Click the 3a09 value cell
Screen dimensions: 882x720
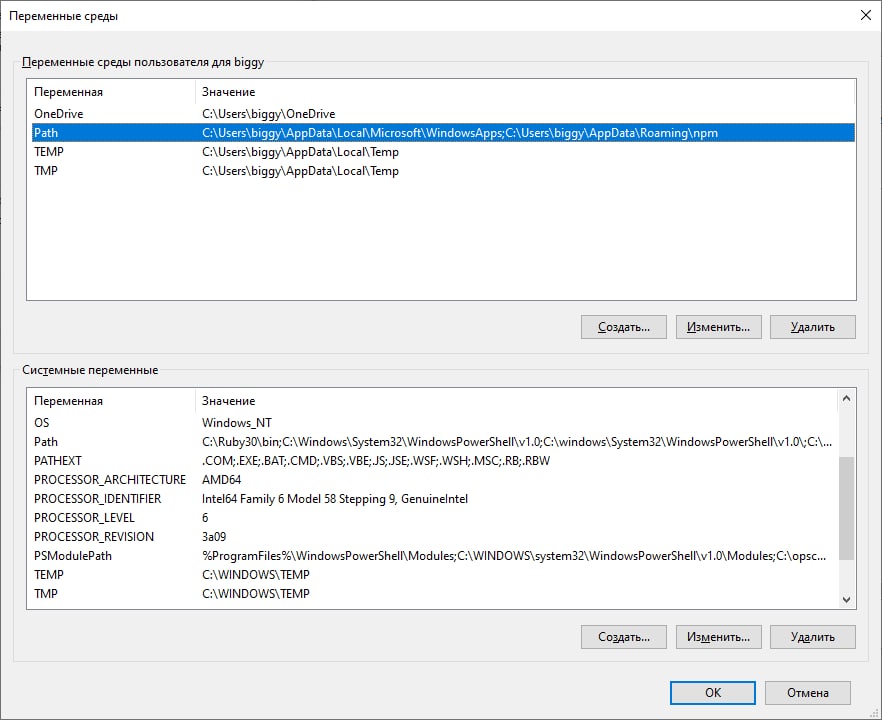coord(214,537)
